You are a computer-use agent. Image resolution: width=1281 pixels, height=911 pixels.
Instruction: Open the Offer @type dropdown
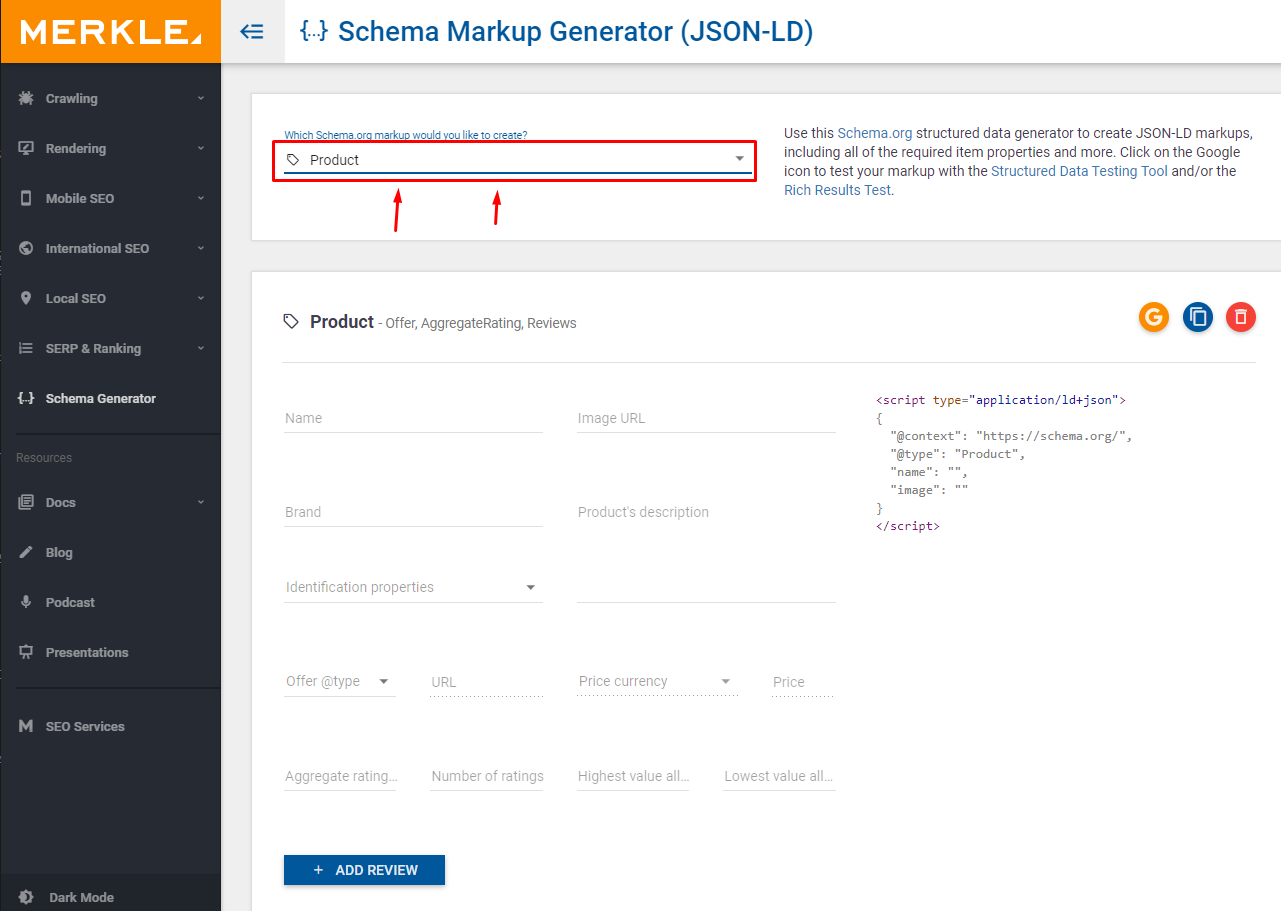click(x=339, y=682)
